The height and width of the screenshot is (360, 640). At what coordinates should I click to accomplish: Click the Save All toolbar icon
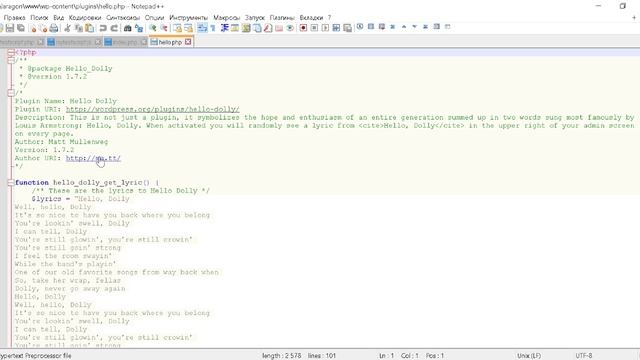point(21,28)
